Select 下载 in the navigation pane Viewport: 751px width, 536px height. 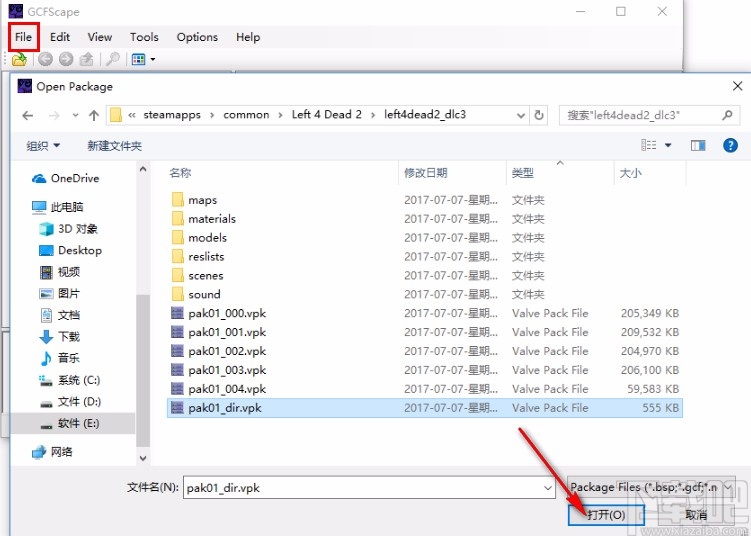[59, 337]
